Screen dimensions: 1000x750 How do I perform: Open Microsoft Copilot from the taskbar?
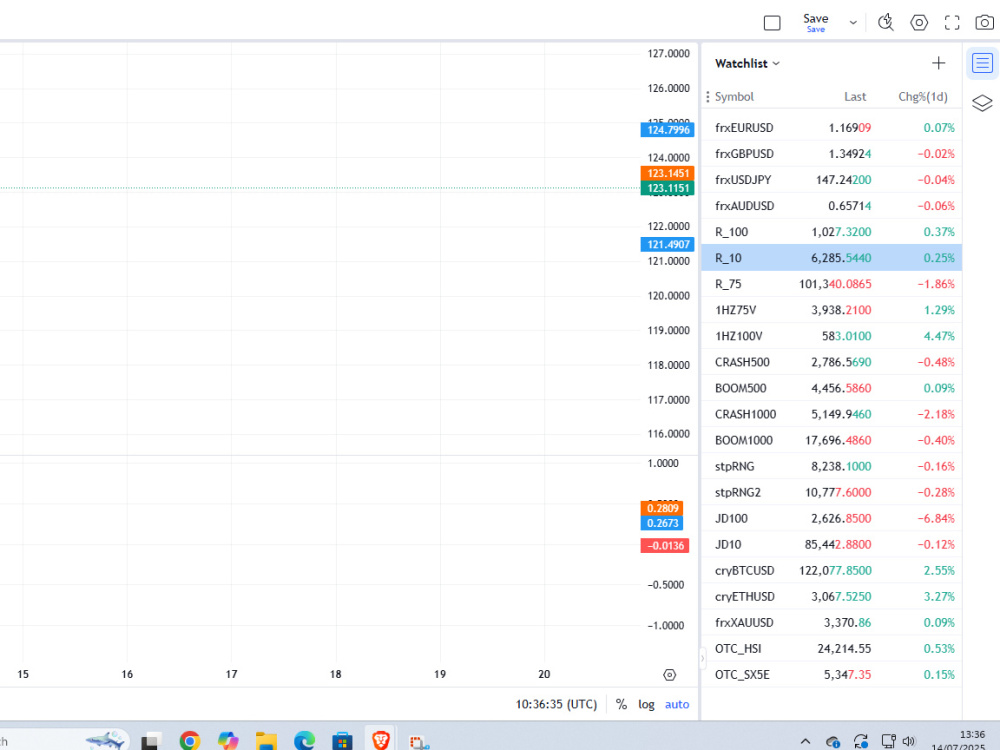point(228,740)
